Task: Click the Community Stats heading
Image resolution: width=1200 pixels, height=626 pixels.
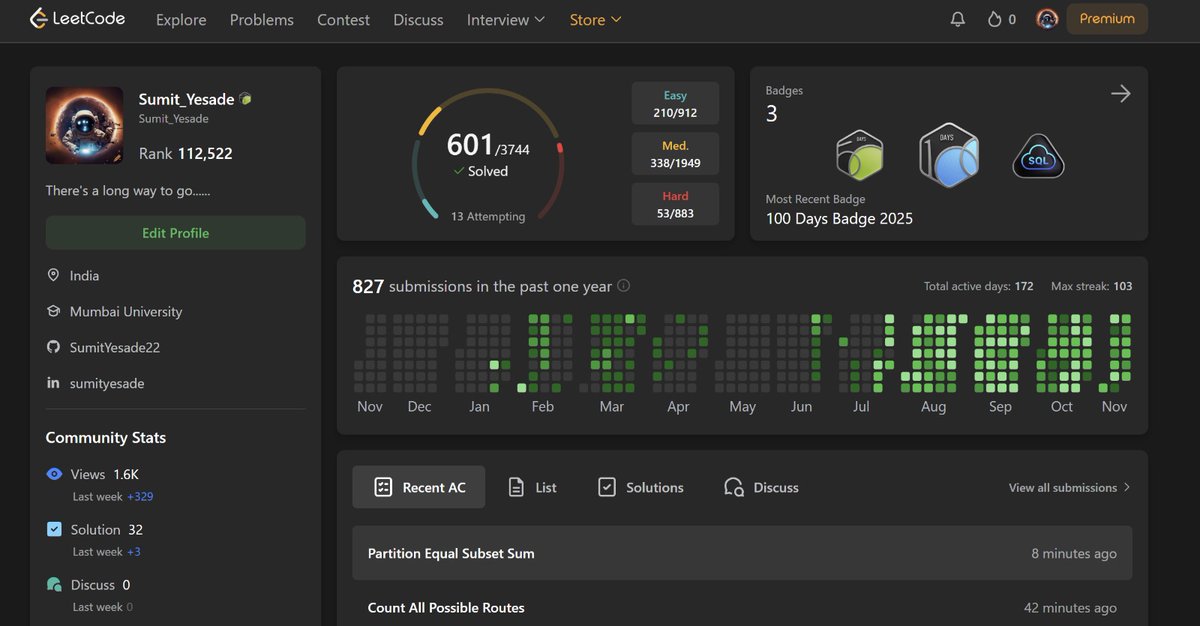Action: [x=106, y=437]
